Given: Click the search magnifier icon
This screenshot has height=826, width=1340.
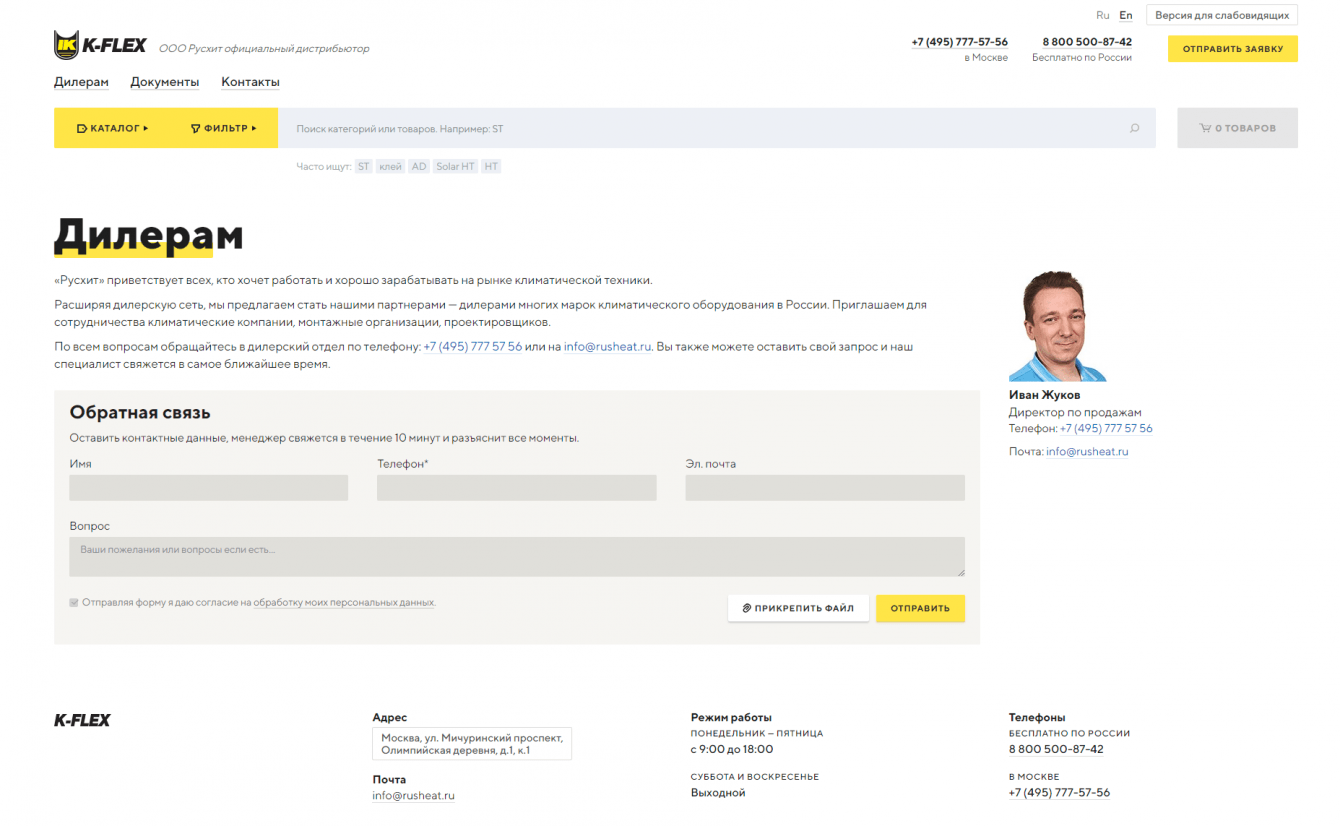Looking at the screenshot, I should pyautogui.click(x=1134, y=128).
